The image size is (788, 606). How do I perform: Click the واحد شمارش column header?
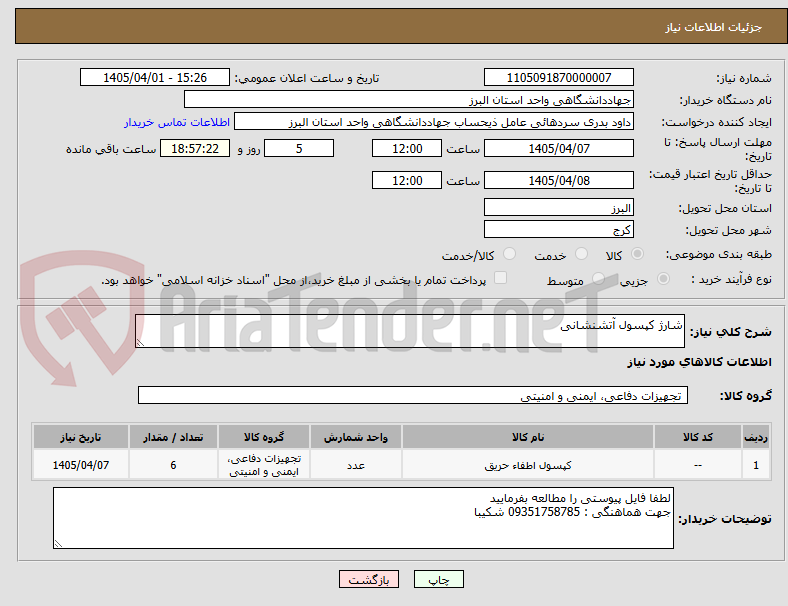click(x=356, y=437)
